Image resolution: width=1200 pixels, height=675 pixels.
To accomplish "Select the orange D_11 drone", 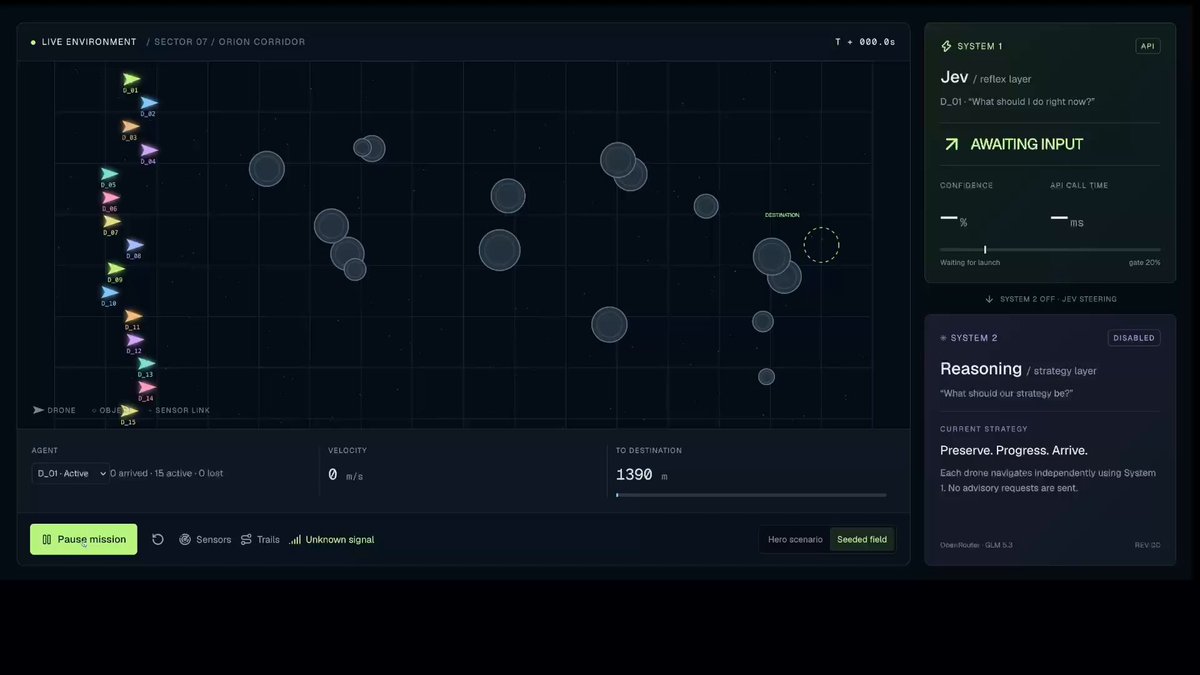I will click(x=133, y=316).
